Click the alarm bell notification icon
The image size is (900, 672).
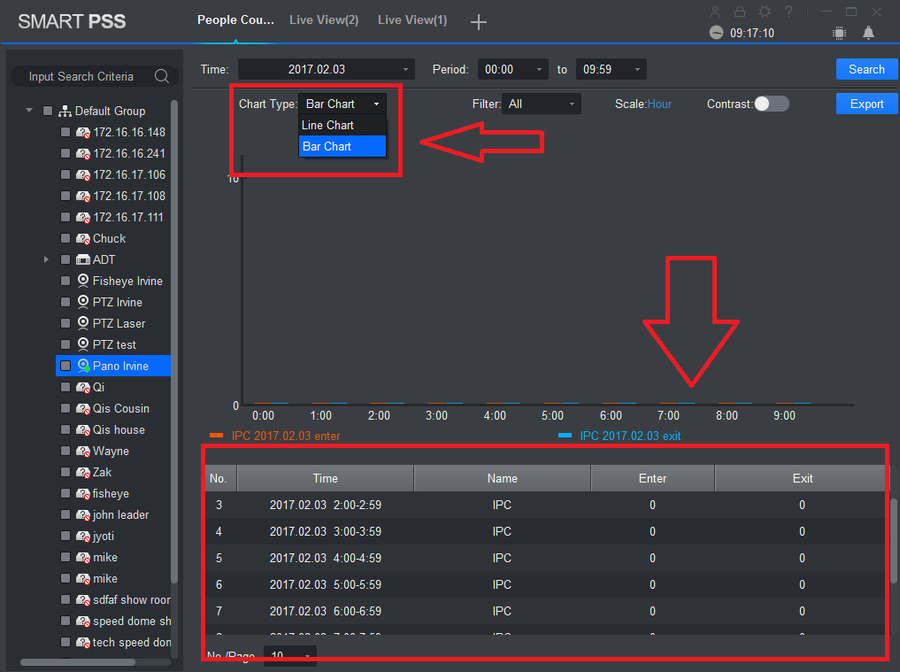click(868, 33)
